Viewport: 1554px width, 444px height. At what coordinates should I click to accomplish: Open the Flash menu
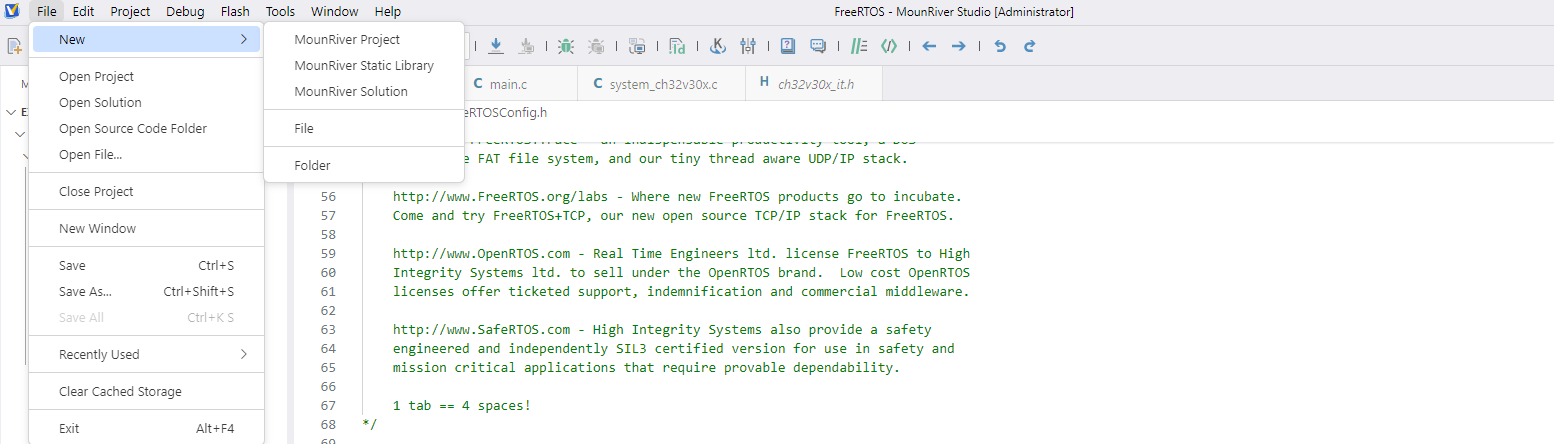click(x=235, y=12)
